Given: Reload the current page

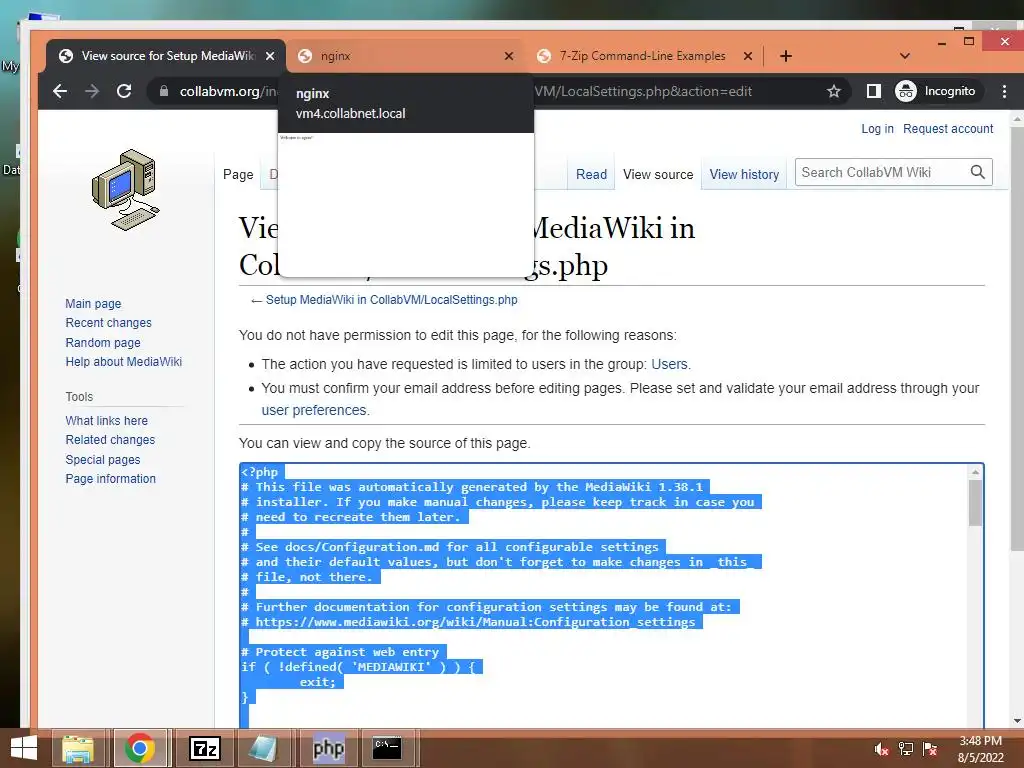Looking at the screenshot, I should click(x=124, y=91).
